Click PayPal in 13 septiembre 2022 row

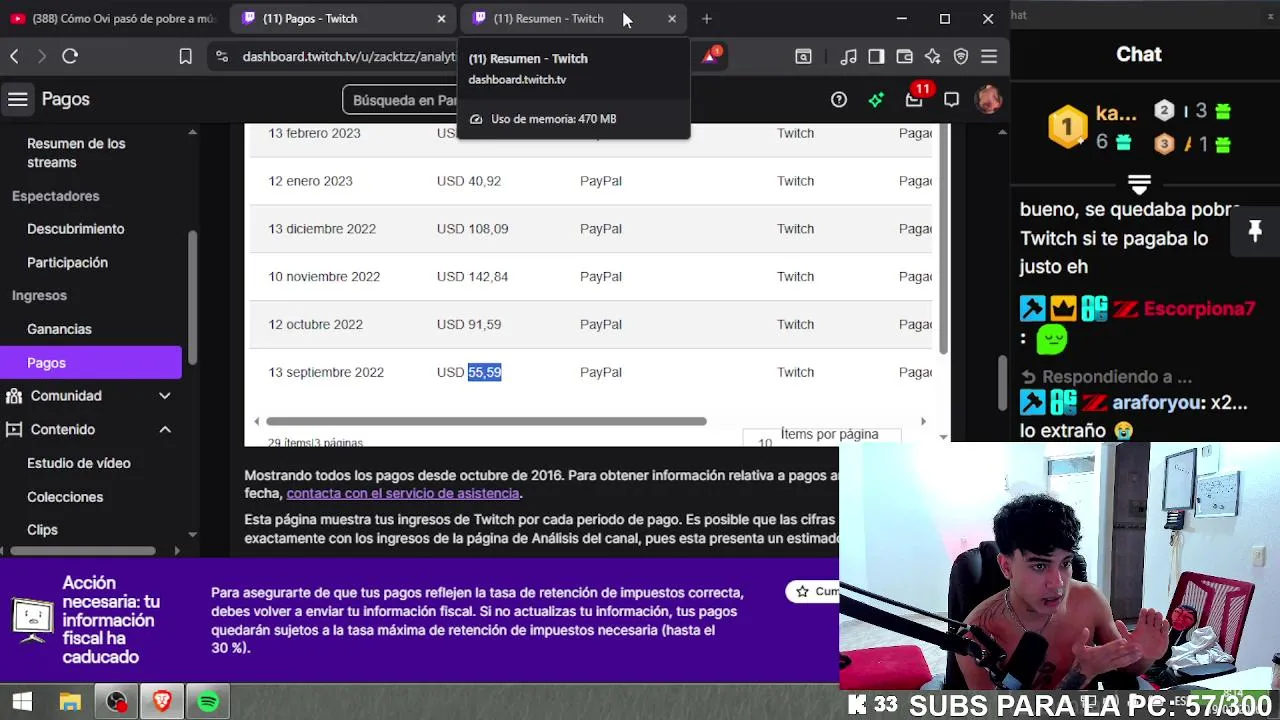coord(601,372)
